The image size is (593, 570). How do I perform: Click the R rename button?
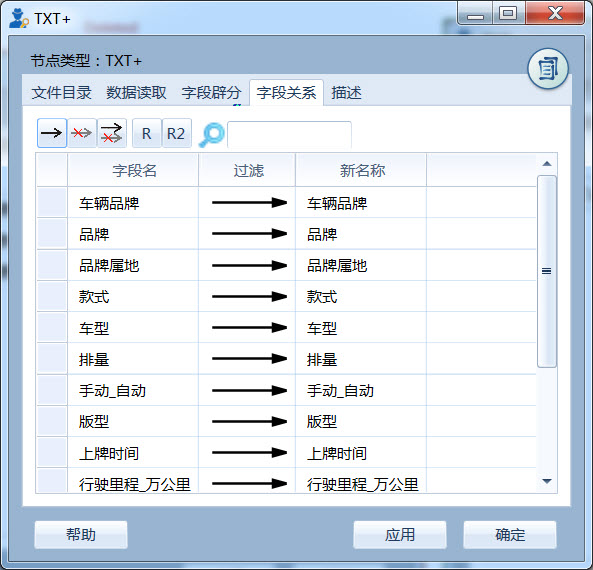coord(147,133)
